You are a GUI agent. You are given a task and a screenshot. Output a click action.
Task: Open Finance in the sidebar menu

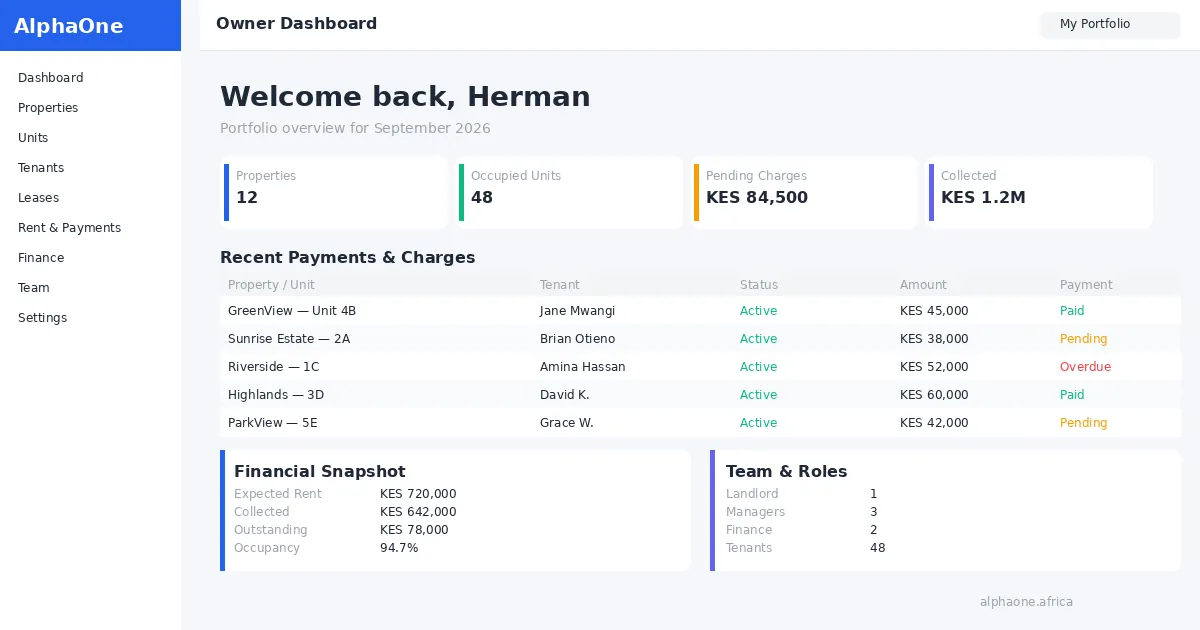[41, 258]
